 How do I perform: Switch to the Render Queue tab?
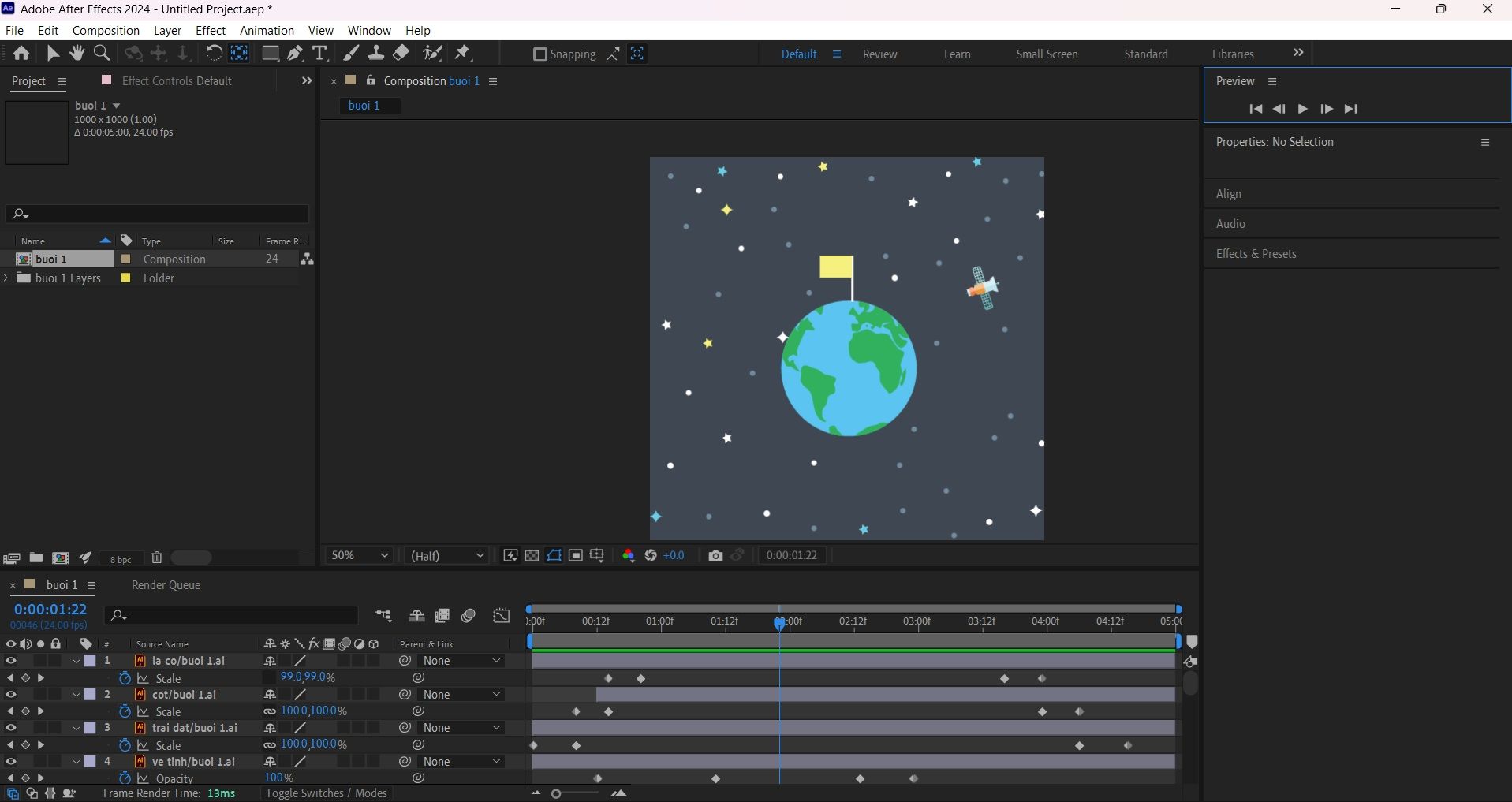[166, 585]
